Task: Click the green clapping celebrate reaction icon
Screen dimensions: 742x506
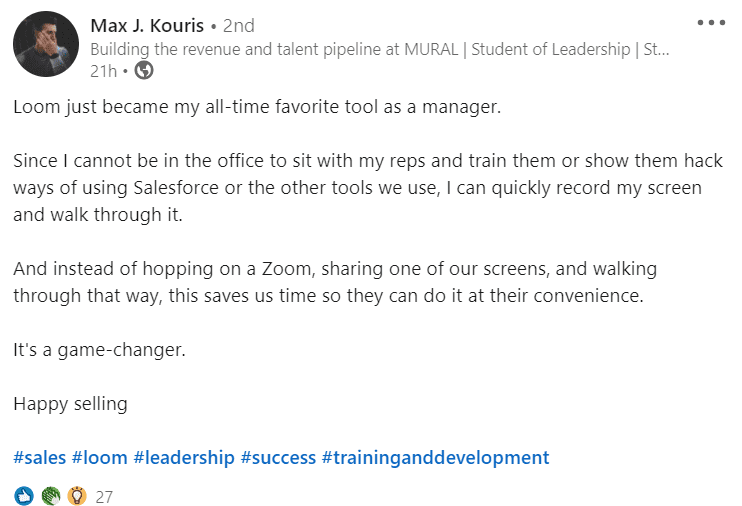Action: (51, 496)
